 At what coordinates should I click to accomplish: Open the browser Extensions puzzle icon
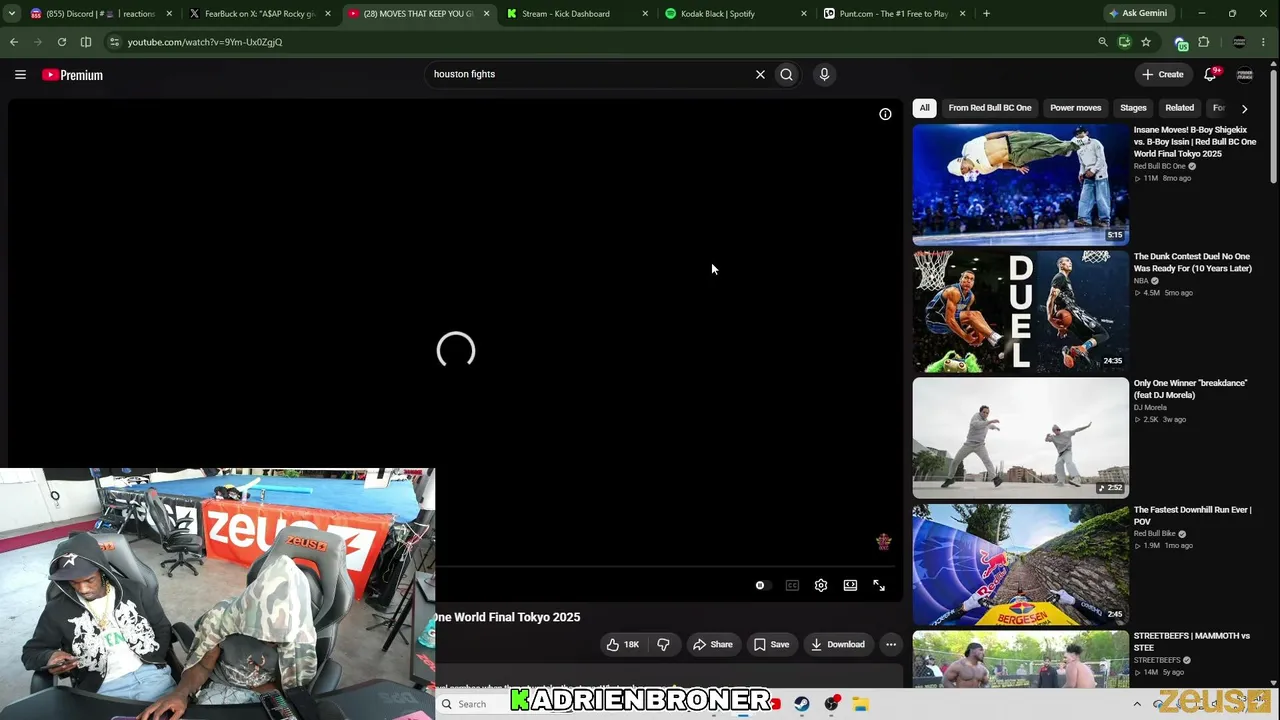pos(1204,42)
